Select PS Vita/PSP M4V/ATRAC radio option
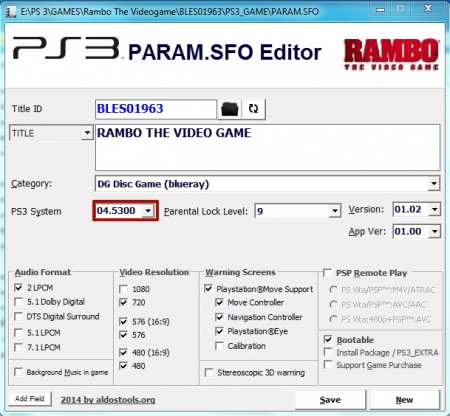450x416 pixels. coord(333,290)
